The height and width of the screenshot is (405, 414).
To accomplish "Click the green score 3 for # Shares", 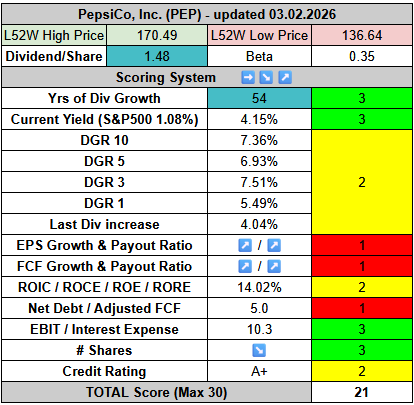I will pos(362,350).
